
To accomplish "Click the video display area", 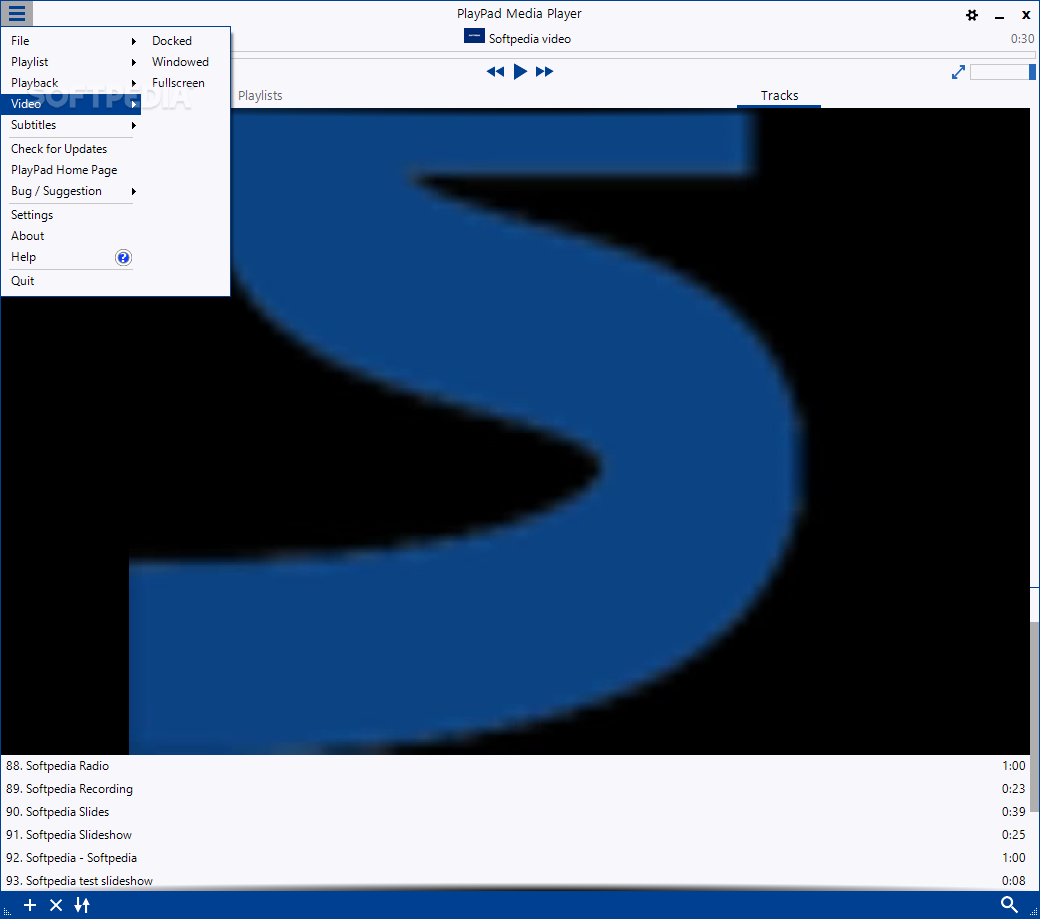I will (x=515, y=431).
